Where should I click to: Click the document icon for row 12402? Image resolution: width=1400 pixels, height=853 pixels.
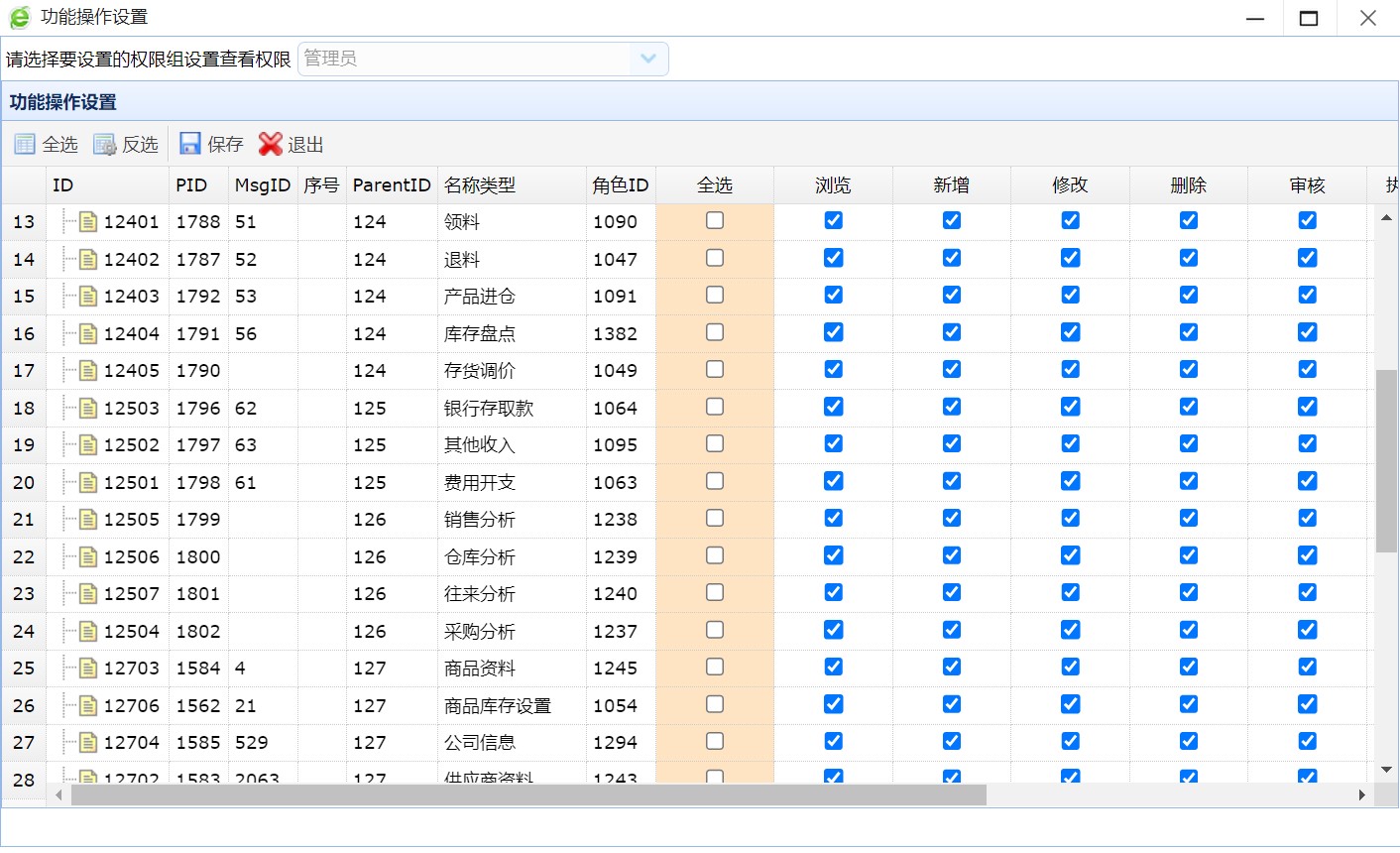click(x=88, y=259)
